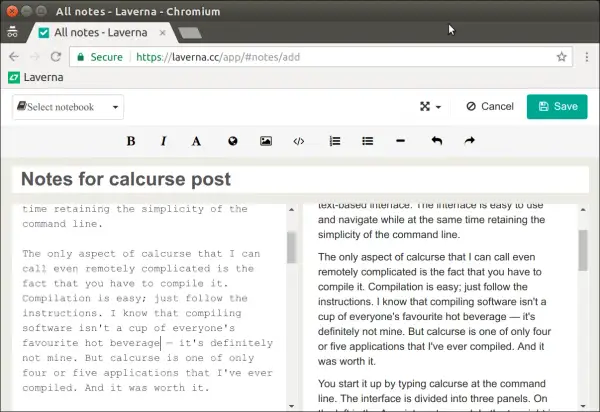Create a bulleted list
The width and height of the screenshot is (600, 412).
click(x=368, y=141)
